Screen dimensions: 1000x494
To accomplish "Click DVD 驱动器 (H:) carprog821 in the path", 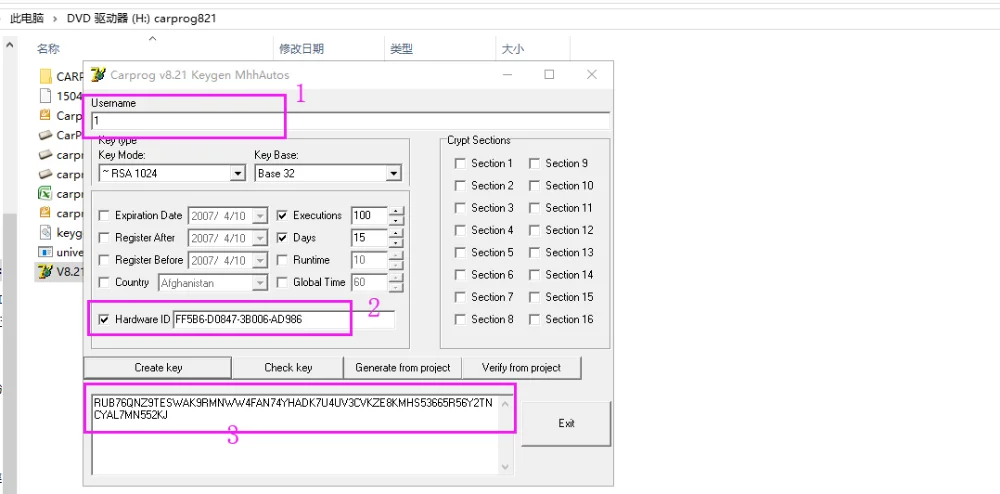I will 142,18.
